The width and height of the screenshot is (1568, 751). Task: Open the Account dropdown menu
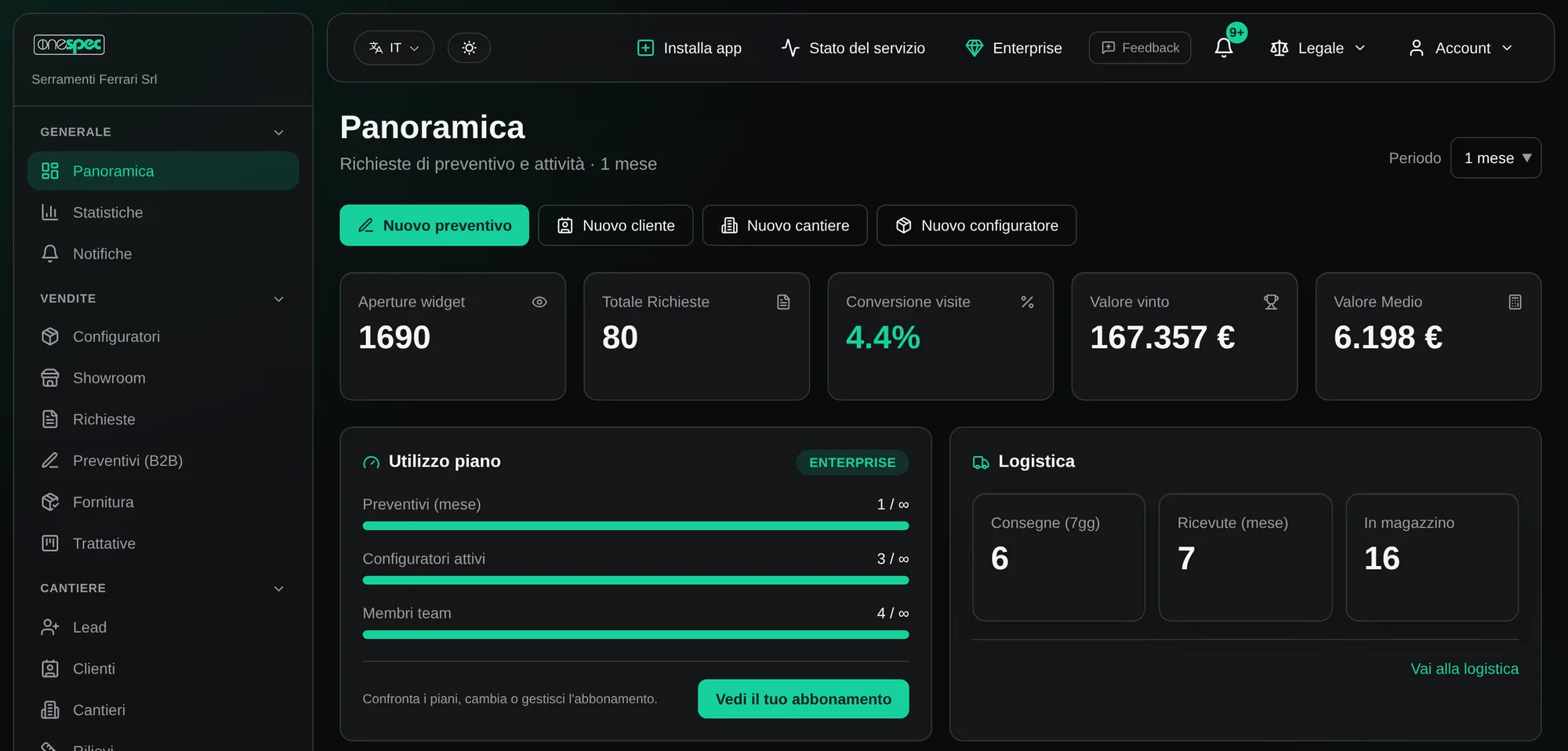click(x=1461, y=48)
